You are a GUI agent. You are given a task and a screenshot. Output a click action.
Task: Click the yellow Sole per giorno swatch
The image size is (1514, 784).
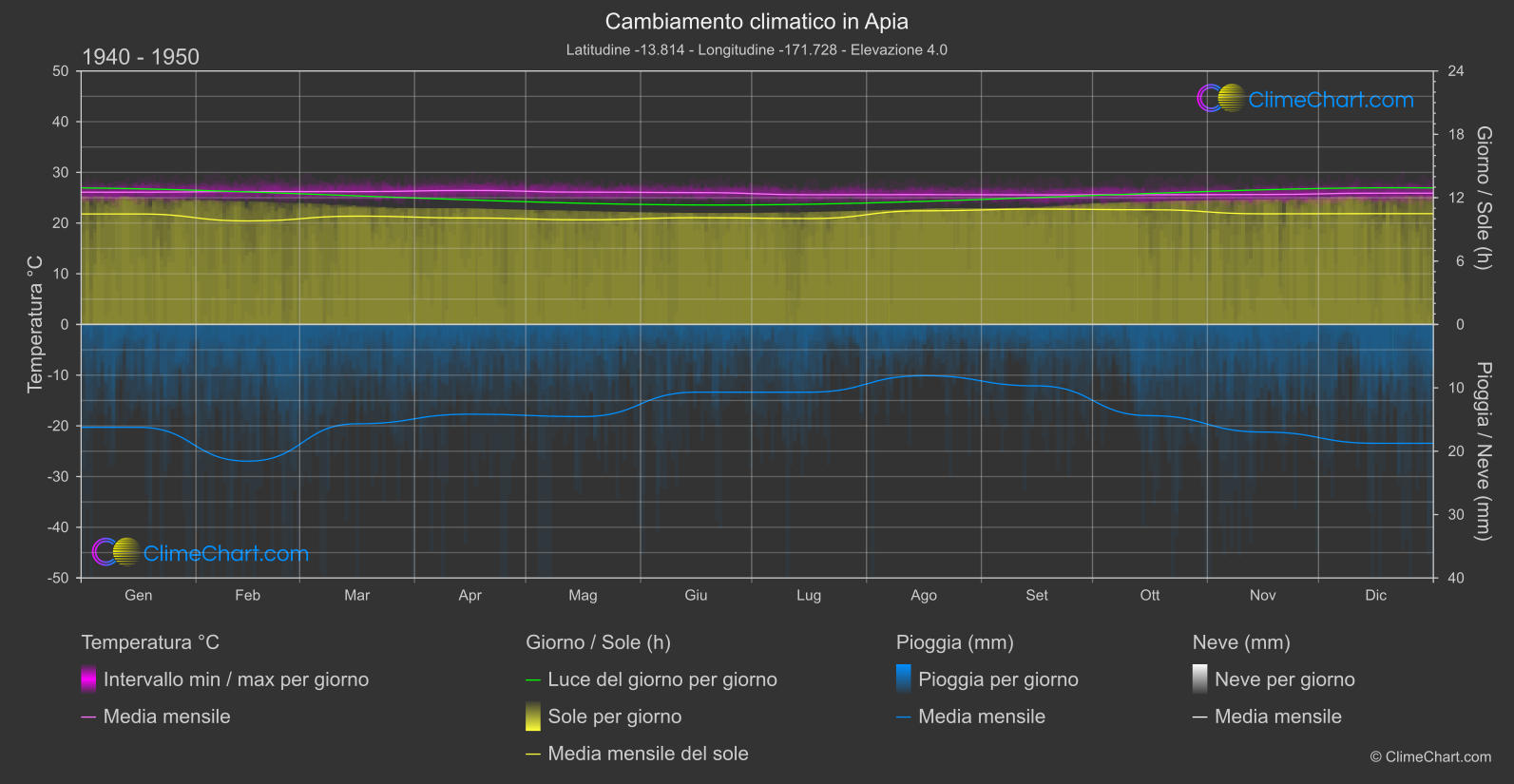pos(533,717)
